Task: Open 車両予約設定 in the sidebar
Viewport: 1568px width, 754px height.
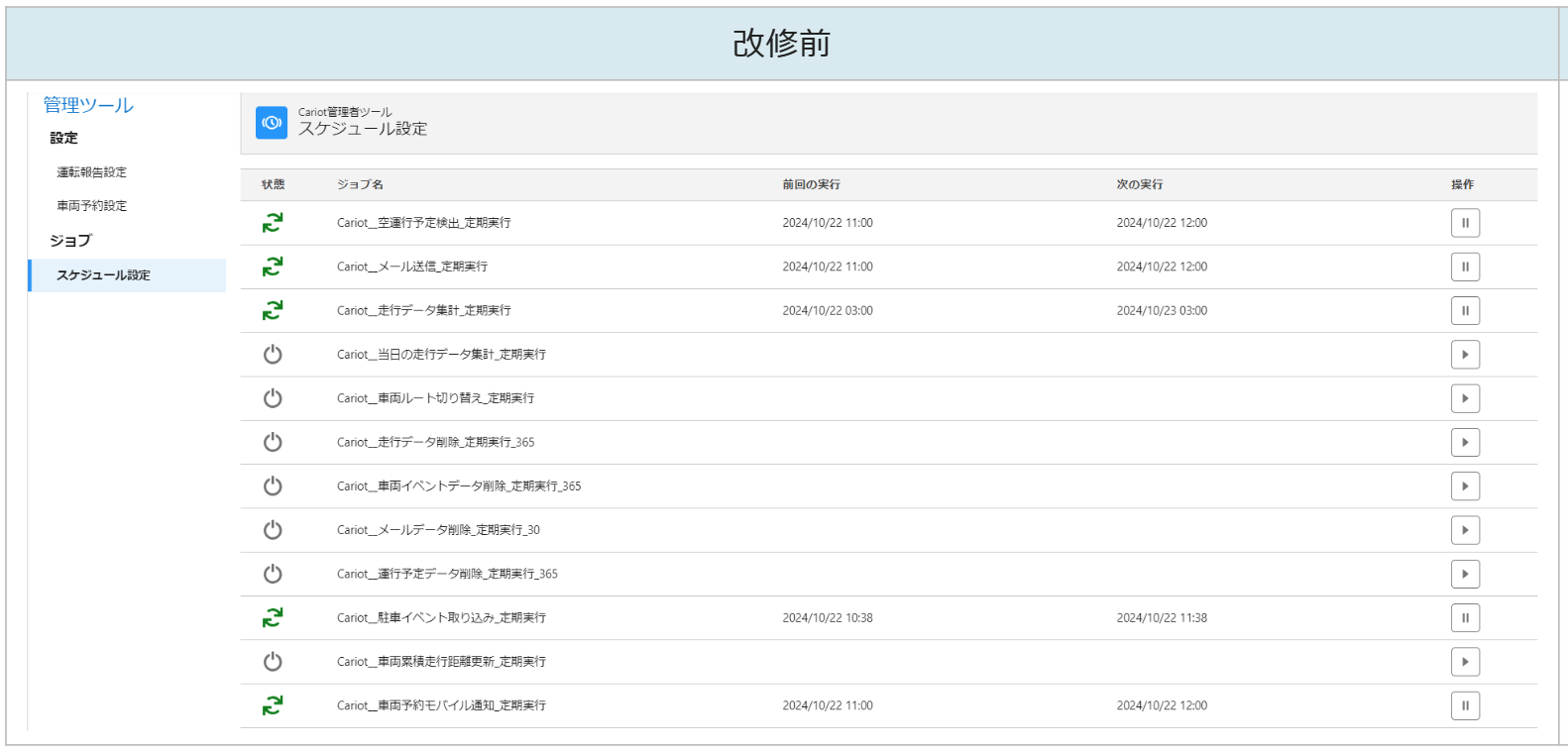Action: [x=91, y=206]
